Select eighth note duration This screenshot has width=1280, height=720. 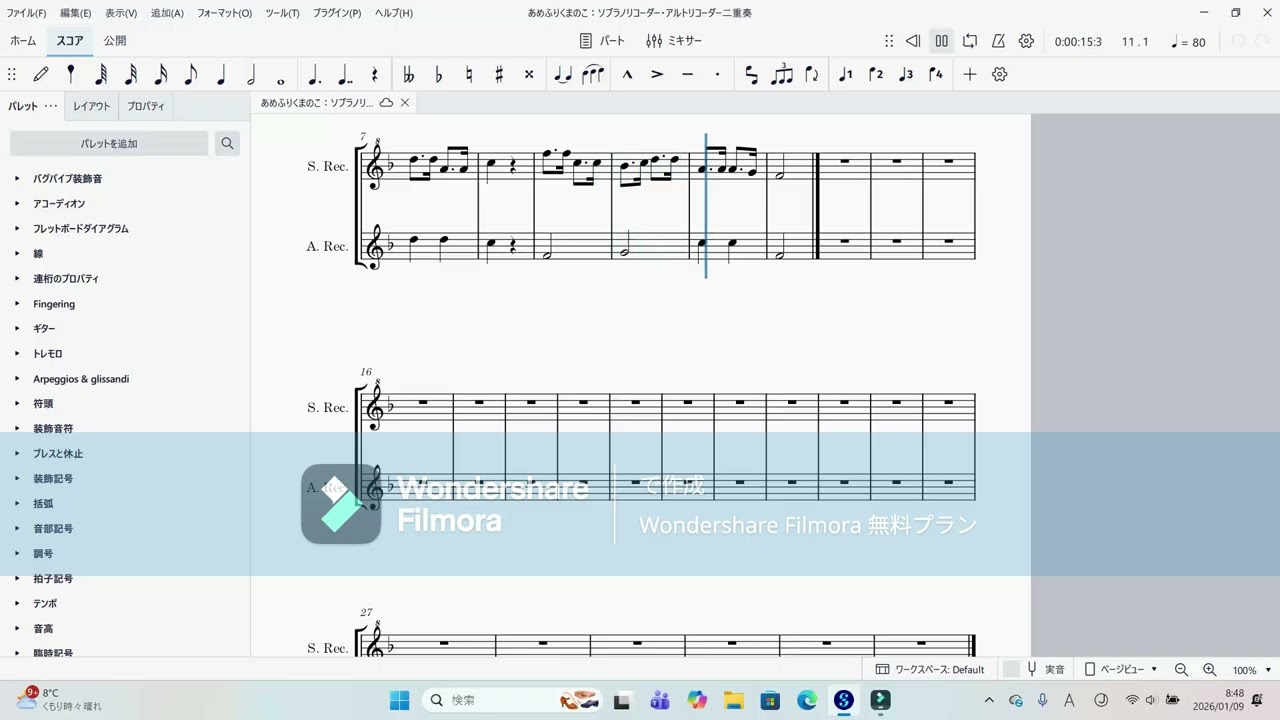tap(190, 74)
